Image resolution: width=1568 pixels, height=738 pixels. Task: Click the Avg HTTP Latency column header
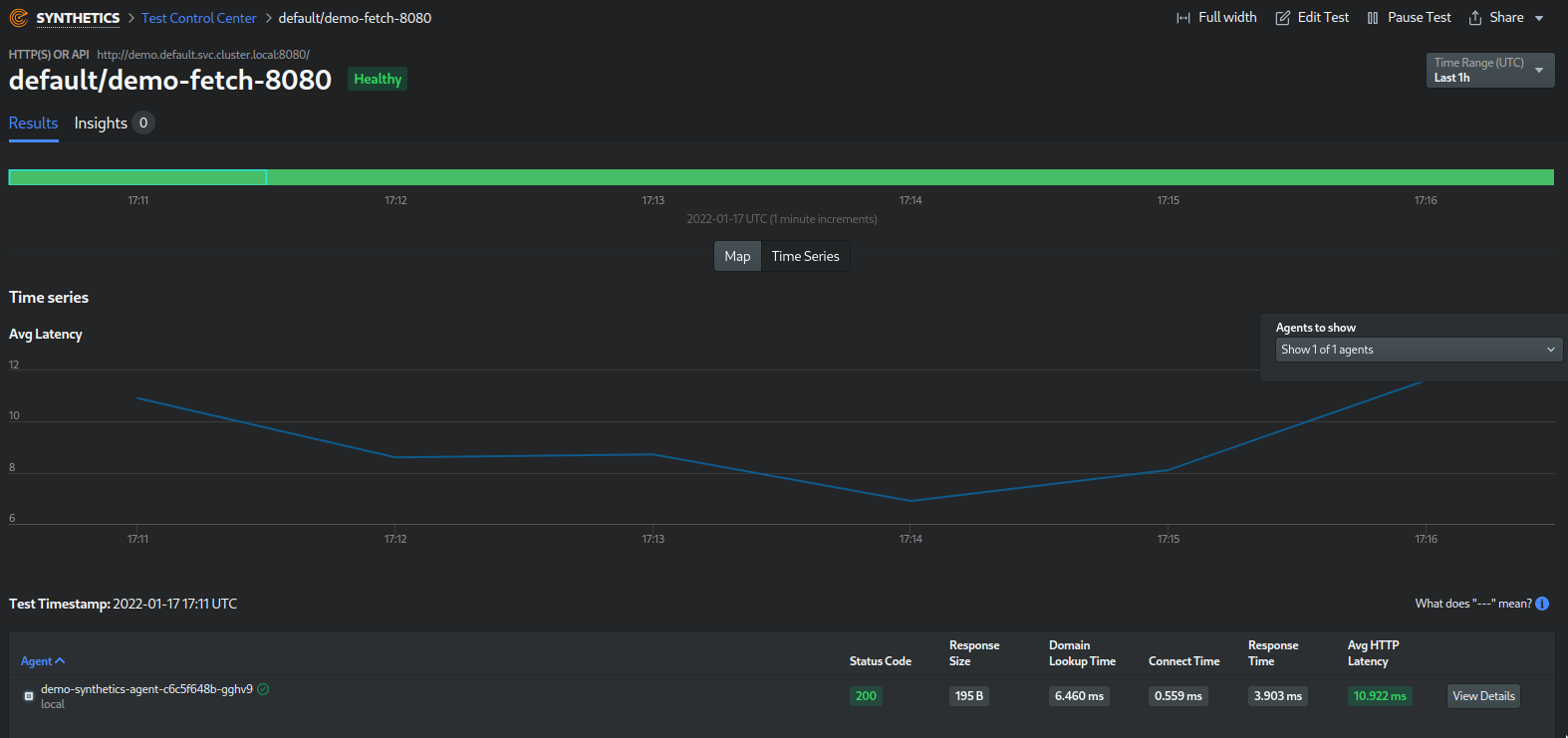pos(1374,653)
